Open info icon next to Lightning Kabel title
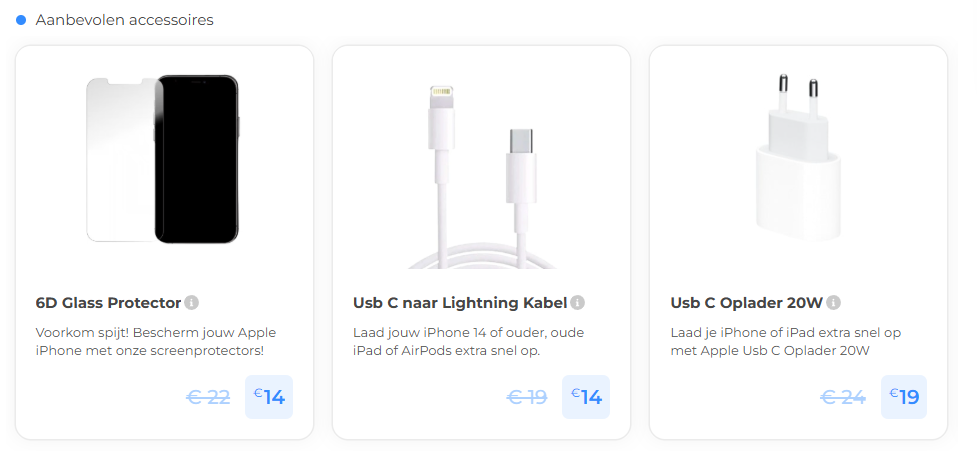This screenshot has width=977, height=451. [x=578, y=303]
